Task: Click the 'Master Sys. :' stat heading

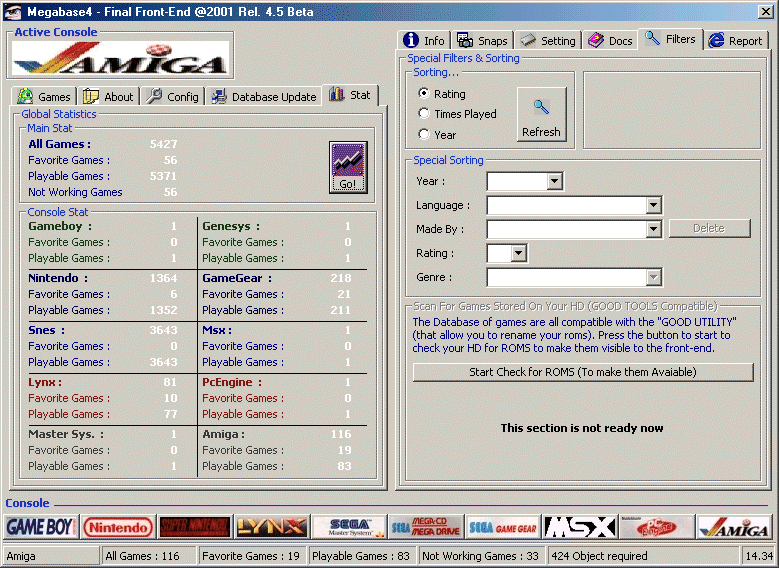Action: 66,434
